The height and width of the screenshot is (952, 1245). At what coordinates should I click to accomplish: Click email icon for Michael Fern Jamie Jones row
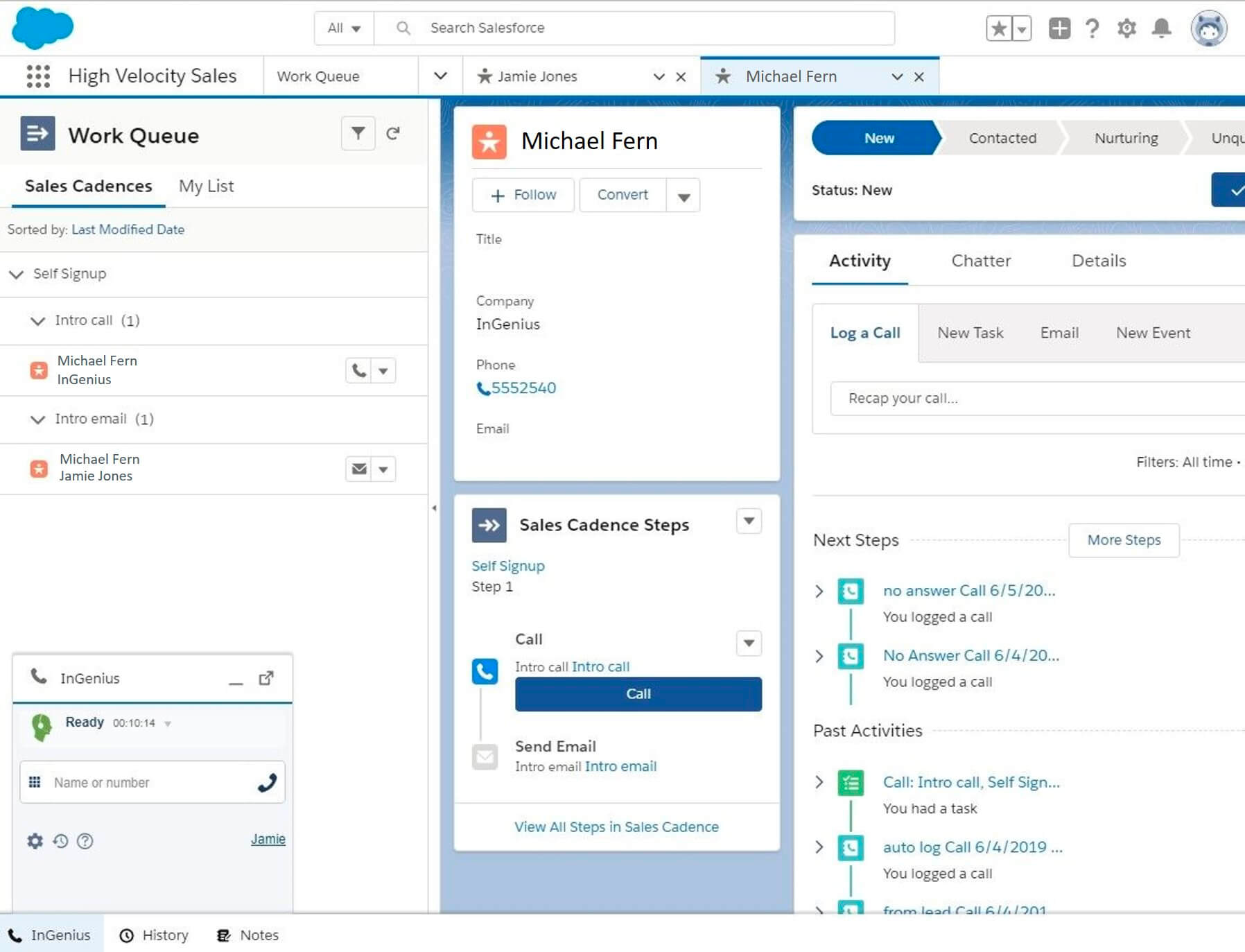[x=358, y=469]
